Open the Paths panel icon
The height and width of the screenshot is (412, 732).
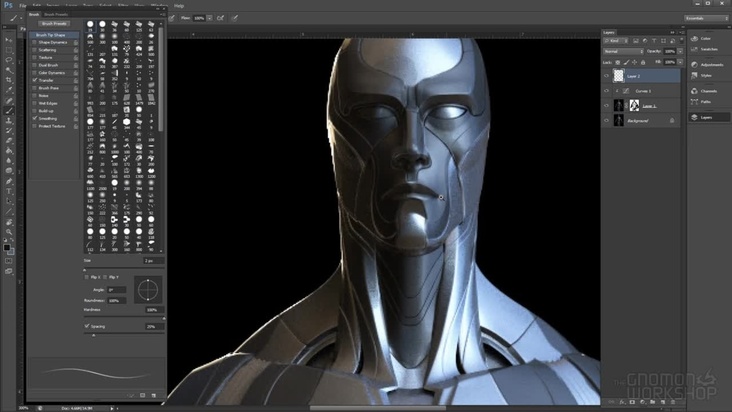pyautogui.click(x=696, y=101)
